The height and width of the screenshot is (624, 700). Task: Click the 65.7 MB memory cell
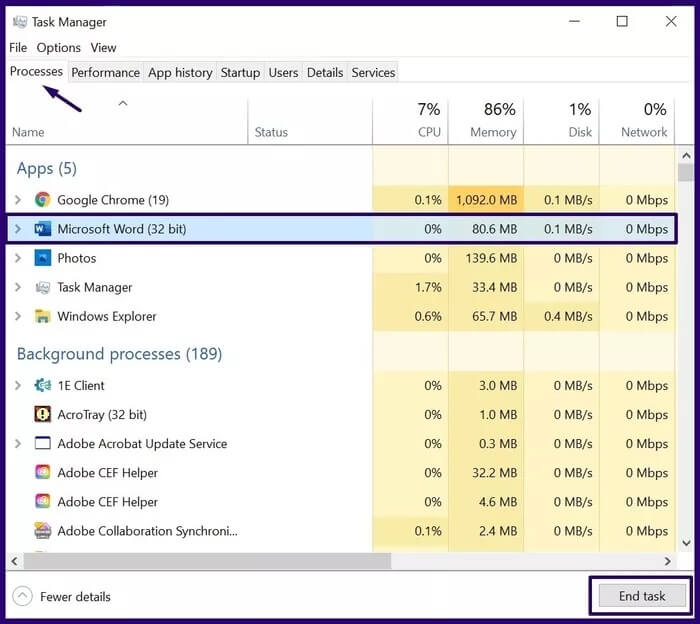[486, 316]
